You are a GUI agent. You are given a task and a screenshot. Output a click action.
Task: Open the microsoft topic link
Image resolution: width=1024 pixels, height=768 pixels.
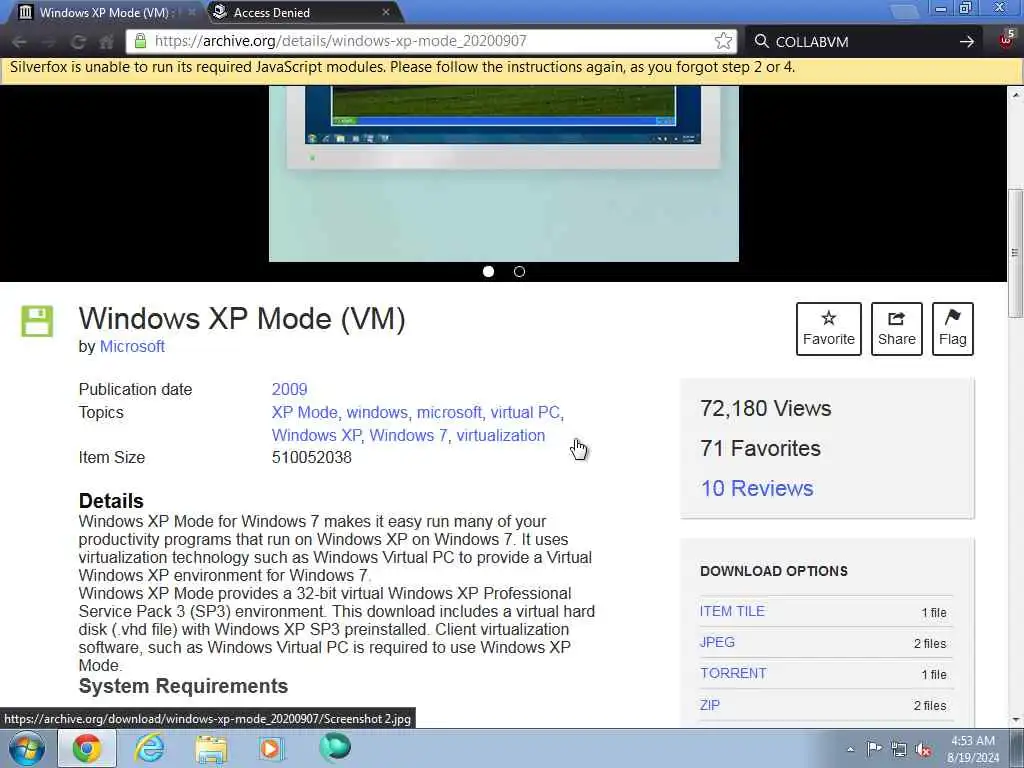pos(449,413)
